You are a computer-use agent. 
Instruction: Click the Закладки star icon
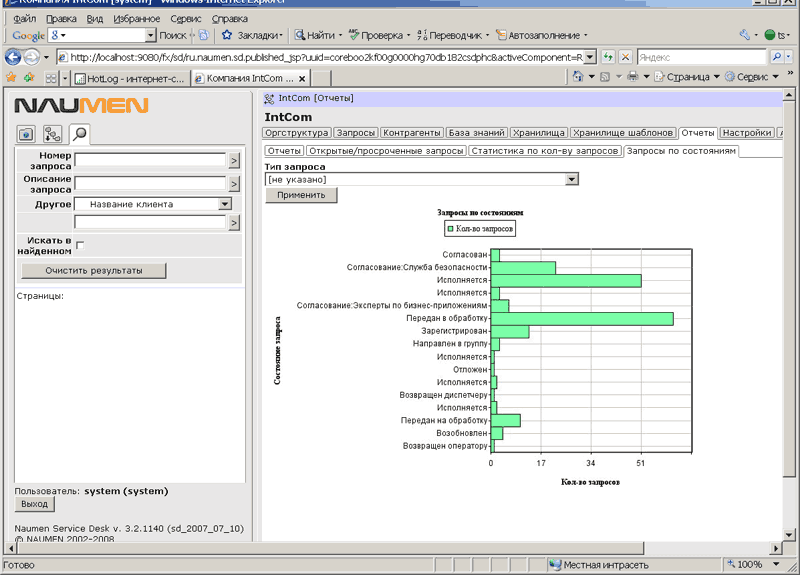[227, 35]
